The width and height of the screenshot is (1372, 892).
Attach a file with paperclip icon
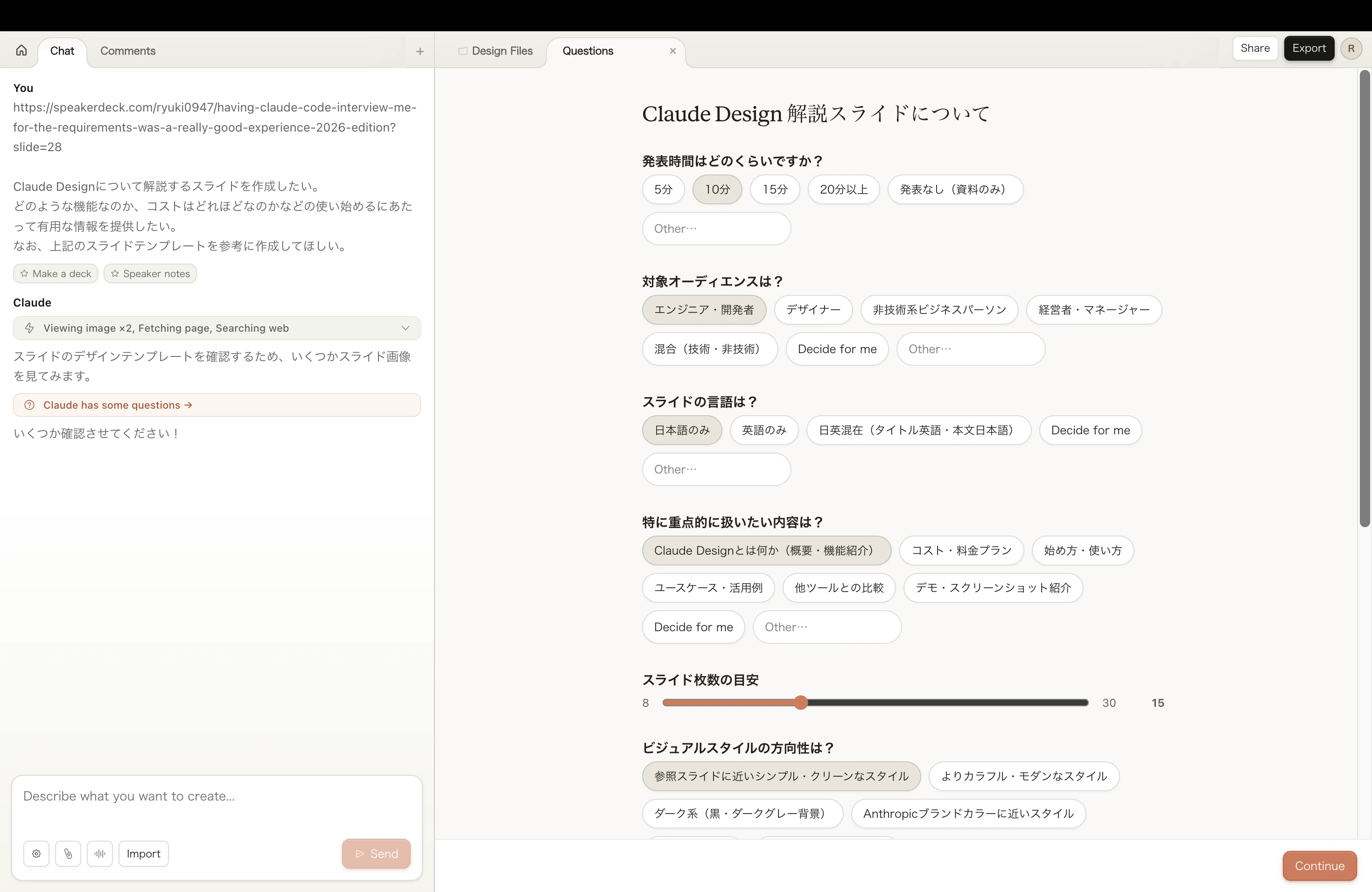68,853
